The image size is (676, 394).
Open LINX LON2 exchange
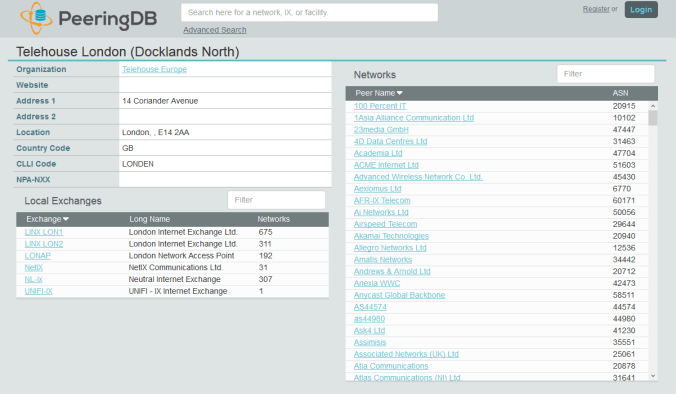click(x=44, y=244)
